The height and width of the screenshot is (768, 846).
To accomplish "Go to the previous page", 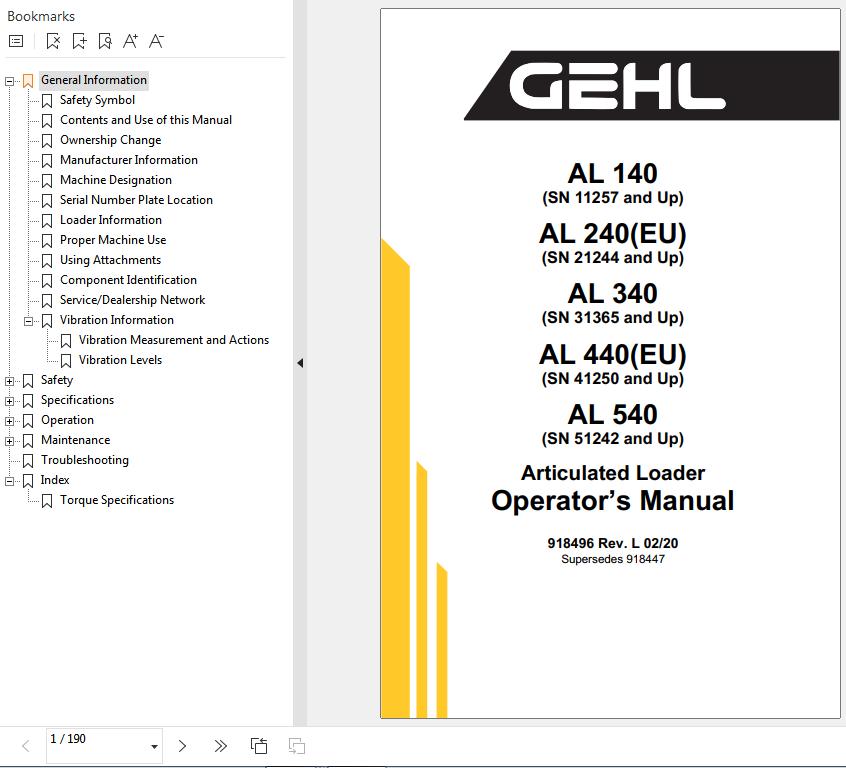I will [x=25, y=746].
